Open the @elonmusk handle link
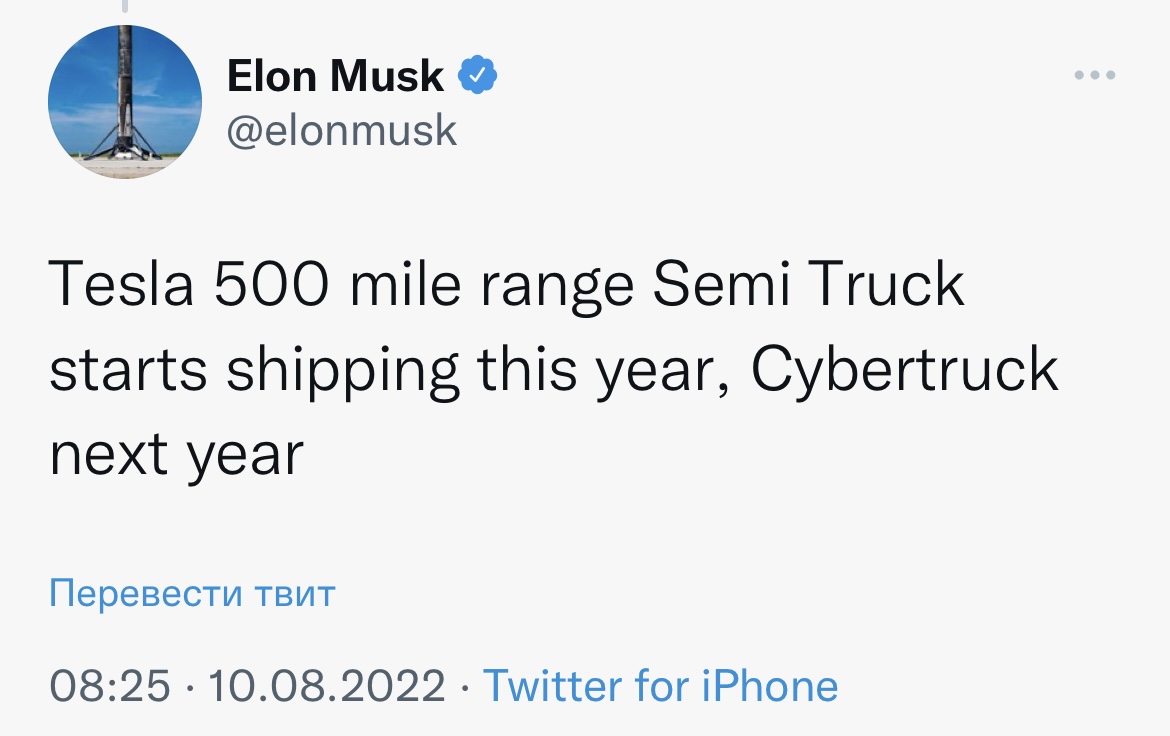Image resolution: width=1170 pixels, height=736 pixels. (342, 131)
